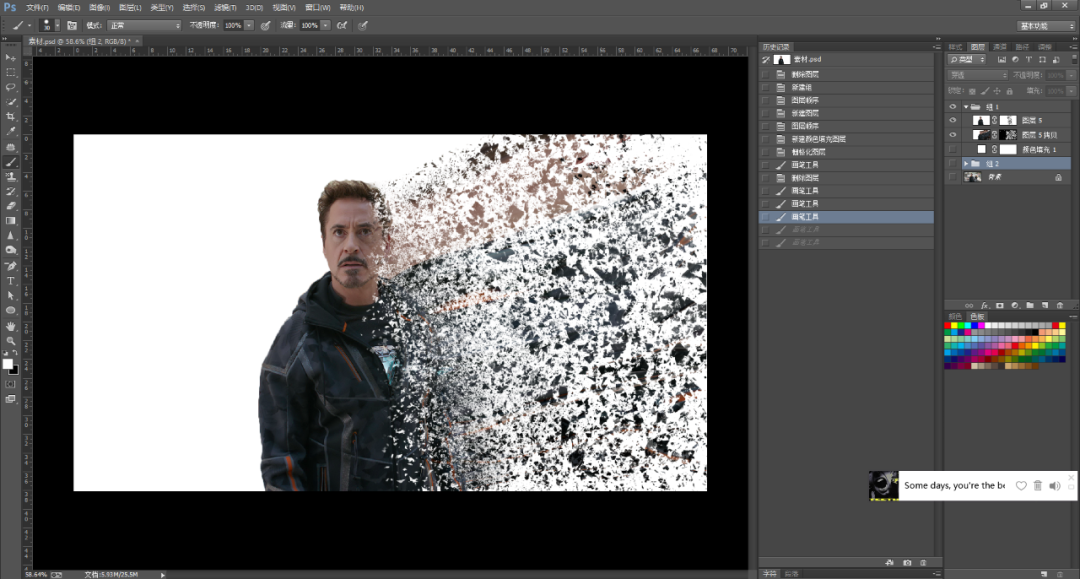Hide the 图层 5 拷贝 layer eye
Screen dimensions: 1080x579
(x=953, y=135)
